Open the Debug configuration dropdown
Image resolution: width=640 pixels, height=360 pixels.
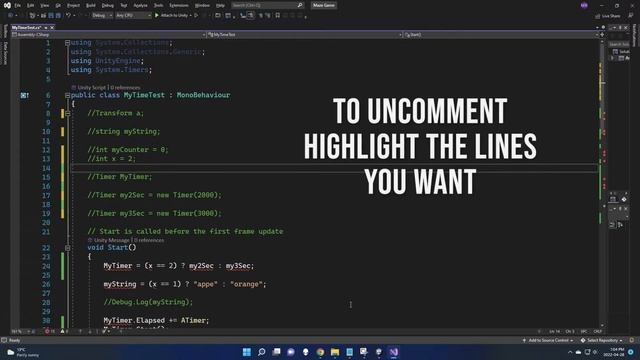click(102, 16)
